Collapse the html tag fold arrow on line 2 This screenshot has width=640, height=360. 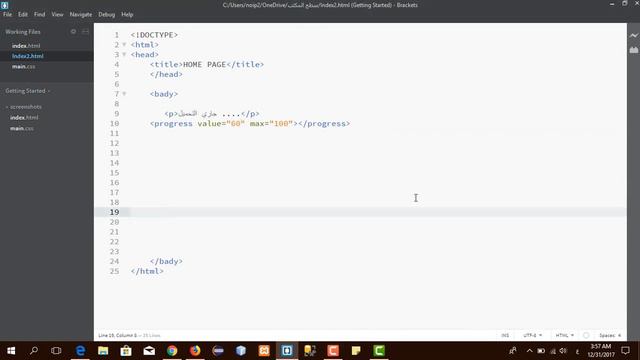click(x=124, y=44)
